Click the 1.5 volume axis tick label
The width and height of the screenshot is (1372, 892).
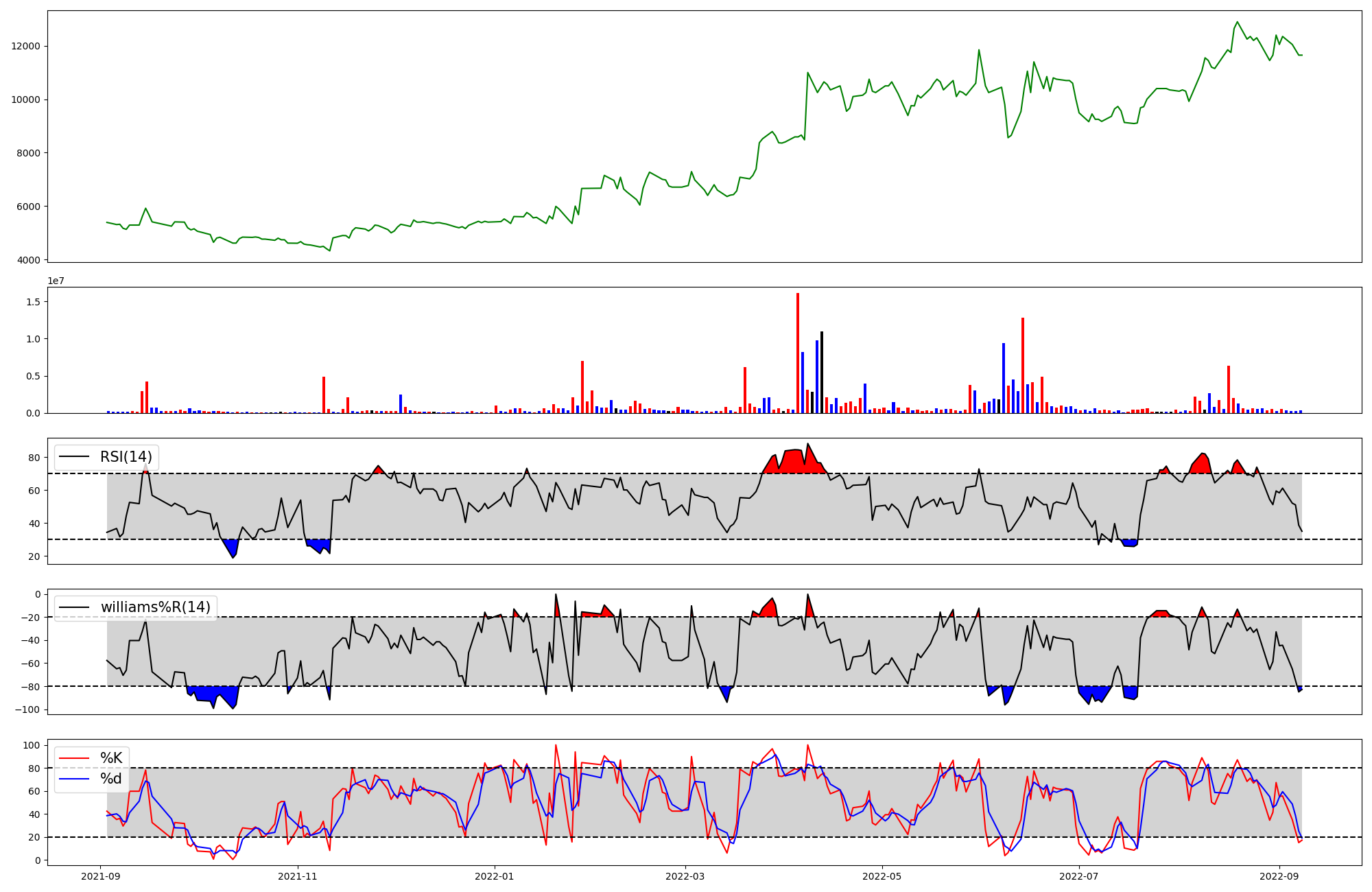pos(33,302)
